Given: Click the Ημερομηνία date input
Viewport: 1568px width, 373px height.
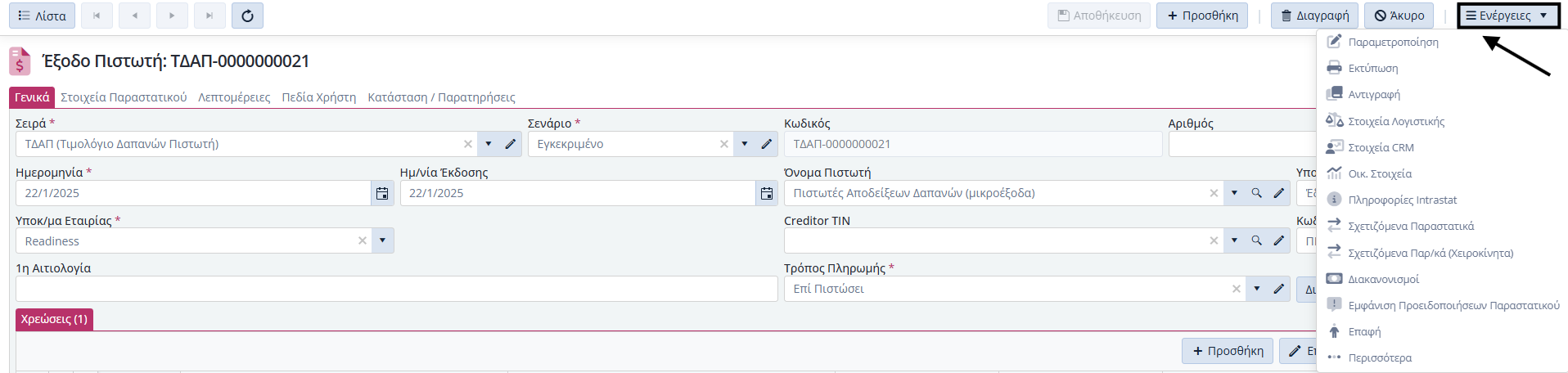Looking at the screenshot, I should (x=193, y=193).
